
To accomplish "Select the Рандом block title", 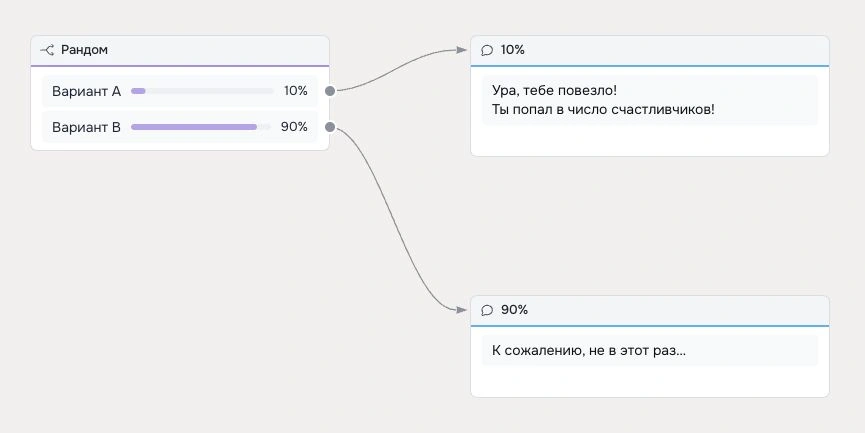I will point(84,50).
